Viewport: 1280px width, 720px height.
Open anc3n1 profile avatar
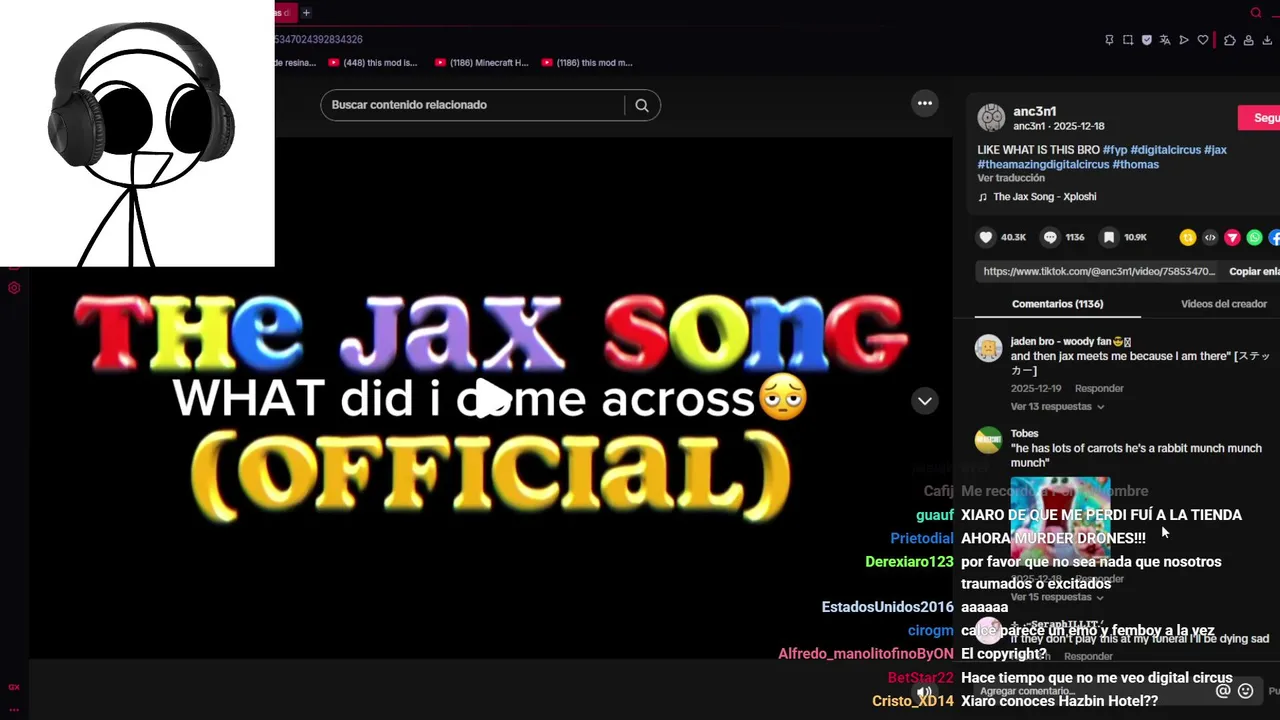pyautogui.click(x=991, y=118)
